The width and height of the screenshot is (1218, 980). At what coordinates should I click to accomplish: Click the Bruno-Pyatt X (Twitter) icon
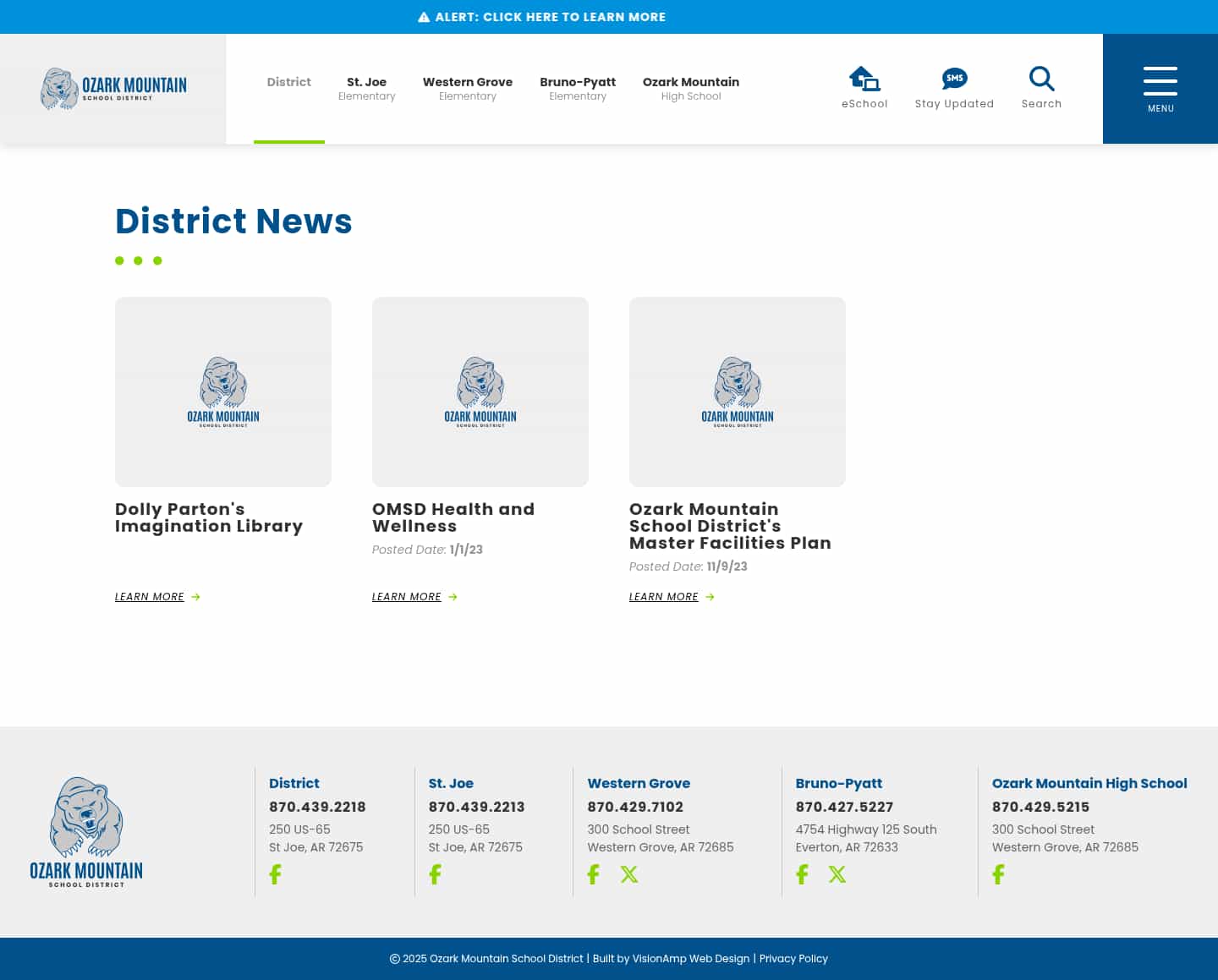837,873
